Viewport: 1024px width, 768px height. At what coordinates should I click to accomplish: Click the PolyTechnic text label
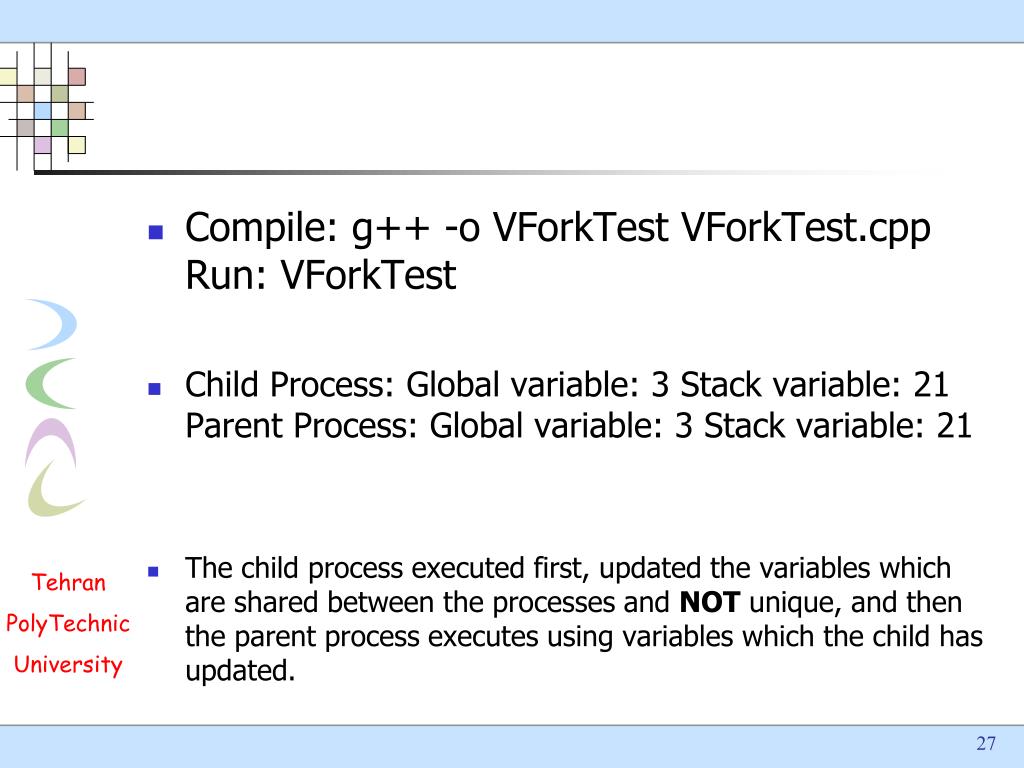click(68, 624)
